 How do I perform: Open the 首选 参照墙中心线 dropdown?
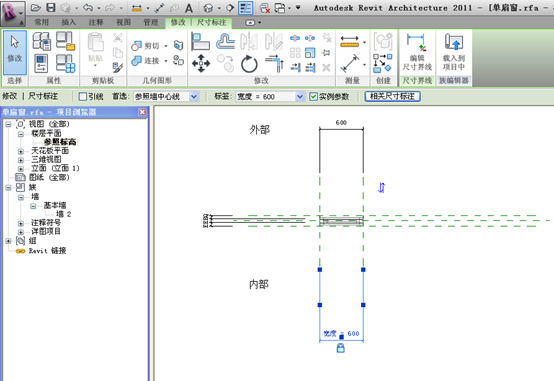click(194, 96)
